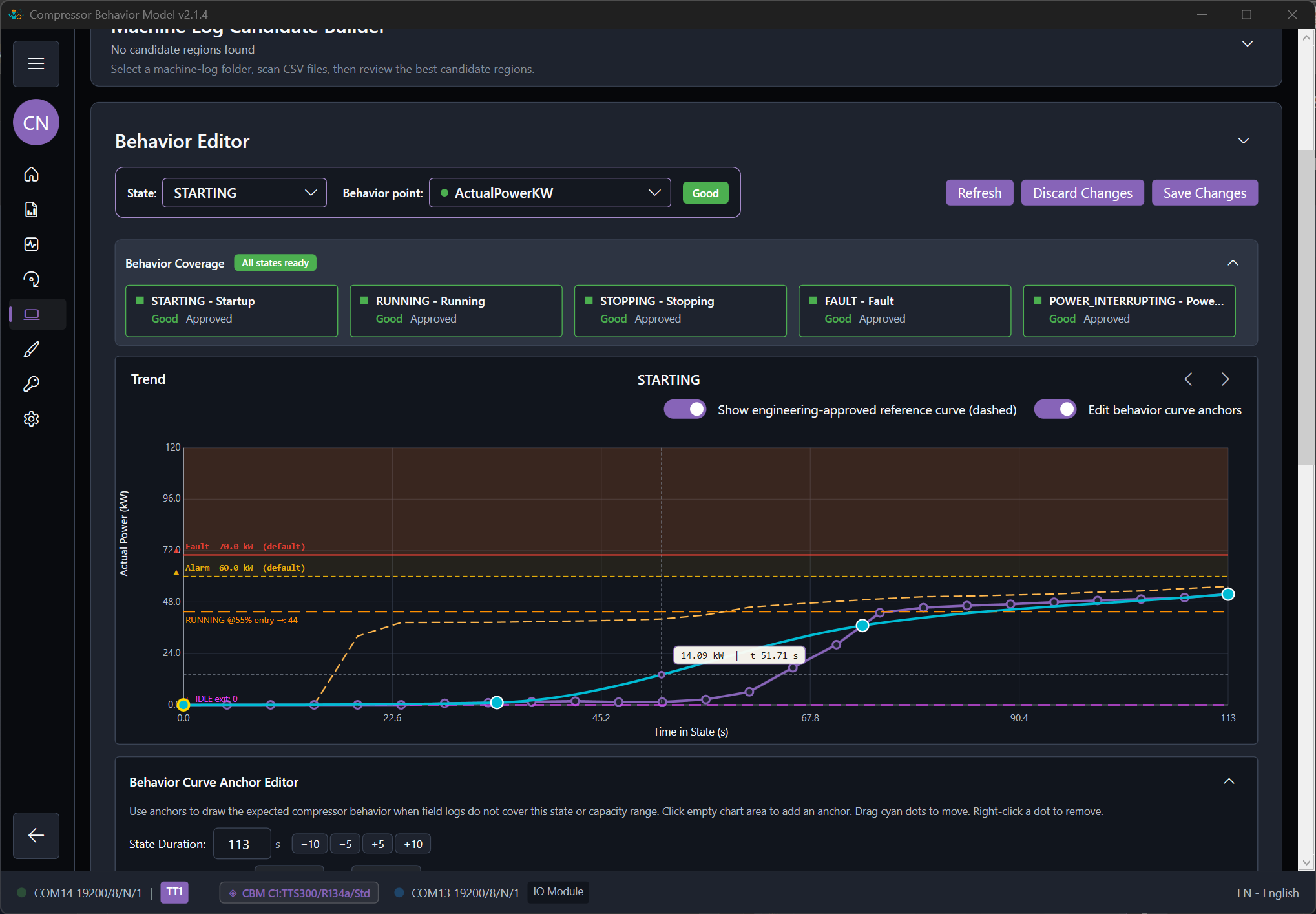Viewport: 1316px width, 914px height.
Task: Open the key icon in sidebar
Action: [31, 384]
